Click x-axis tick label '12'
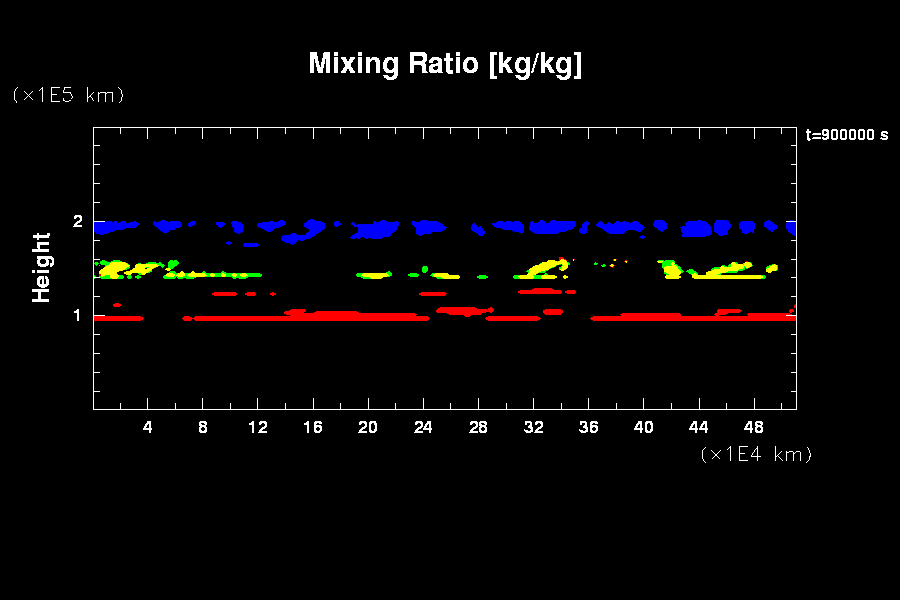 258,428
